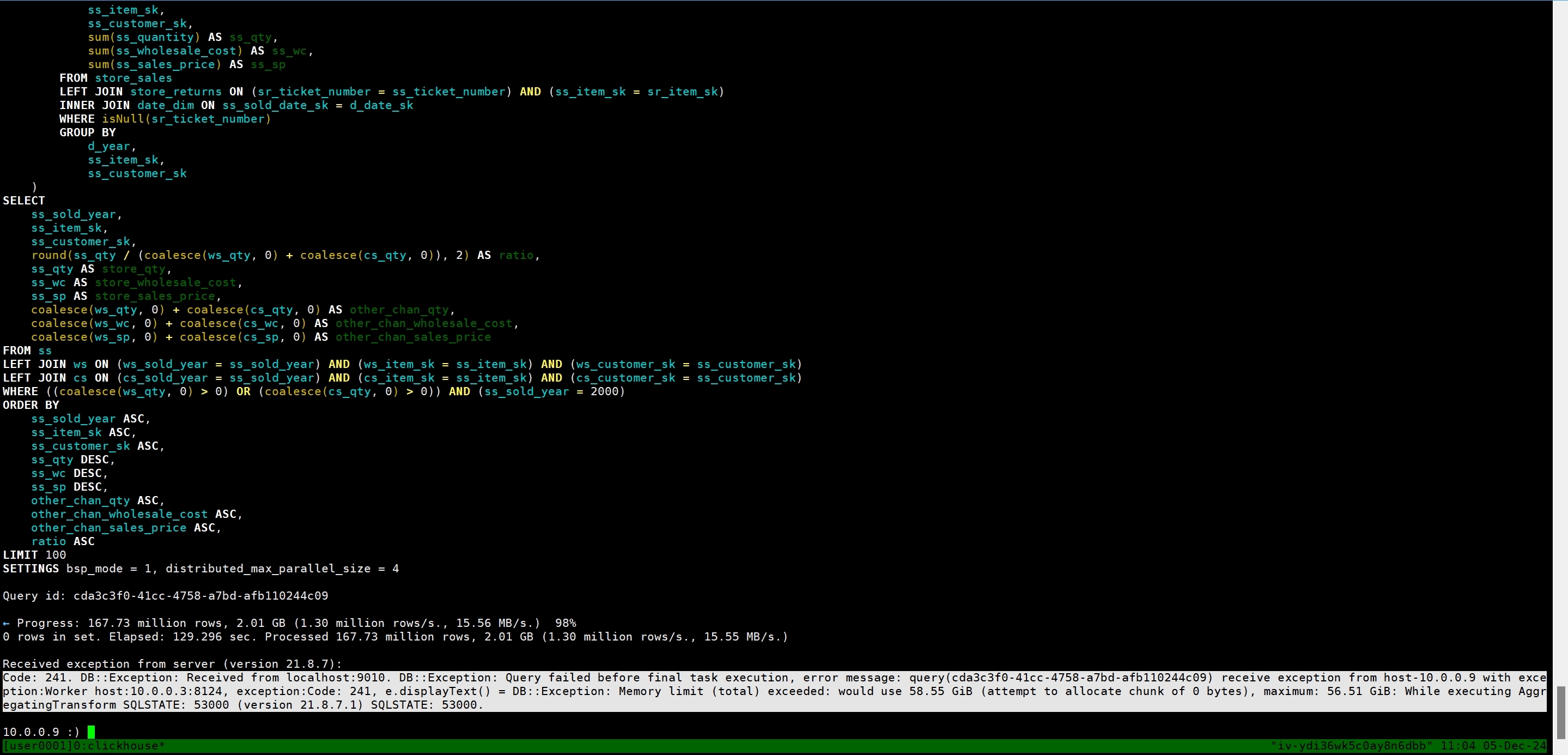The width and height of the screenshot is (1568, 755).
Task: Click the hostname in the tmux status bar
Action: point(1351,746)
